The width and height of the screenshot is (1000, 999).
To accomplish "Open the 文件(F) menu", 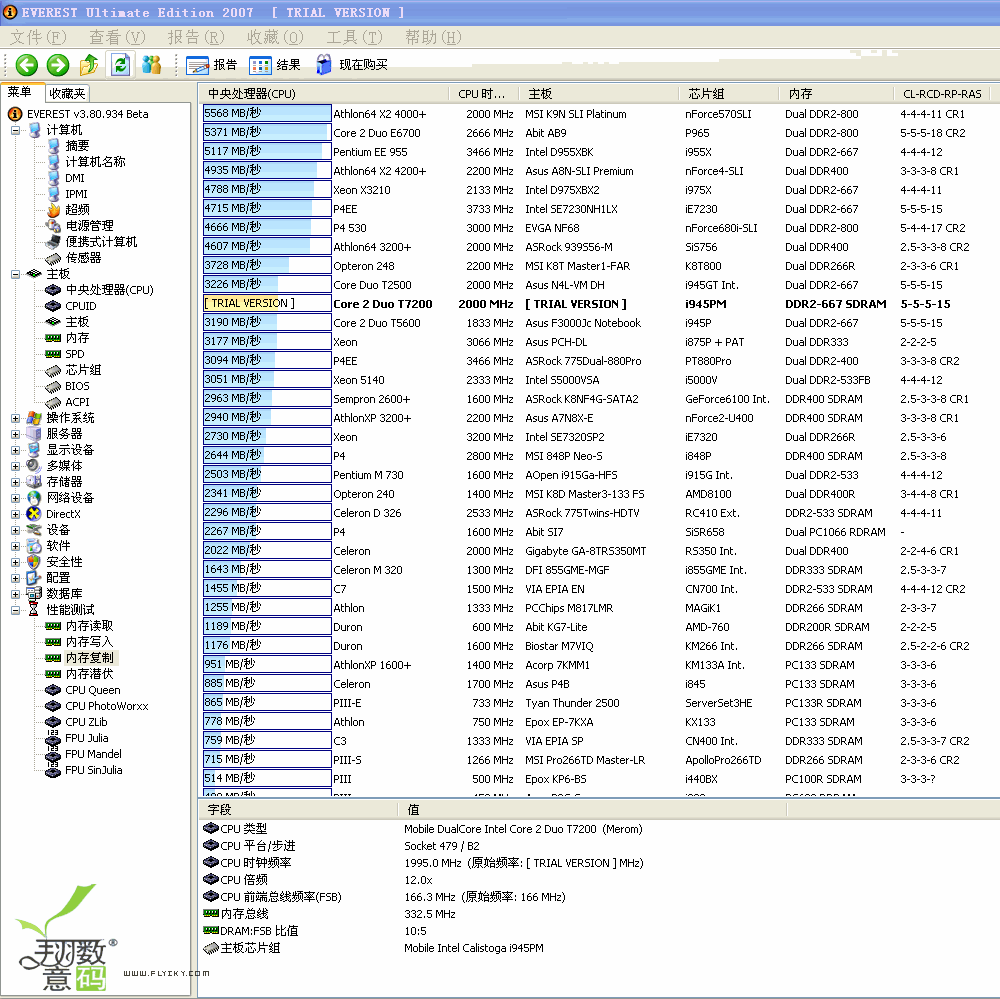I will [38, 38].
